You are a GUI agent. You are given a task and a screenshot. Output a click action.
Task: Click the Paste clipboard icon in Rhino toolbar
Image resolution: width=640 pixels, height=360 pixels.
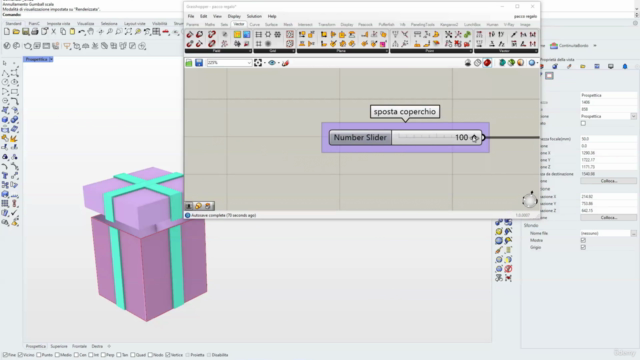pos(72,31)
